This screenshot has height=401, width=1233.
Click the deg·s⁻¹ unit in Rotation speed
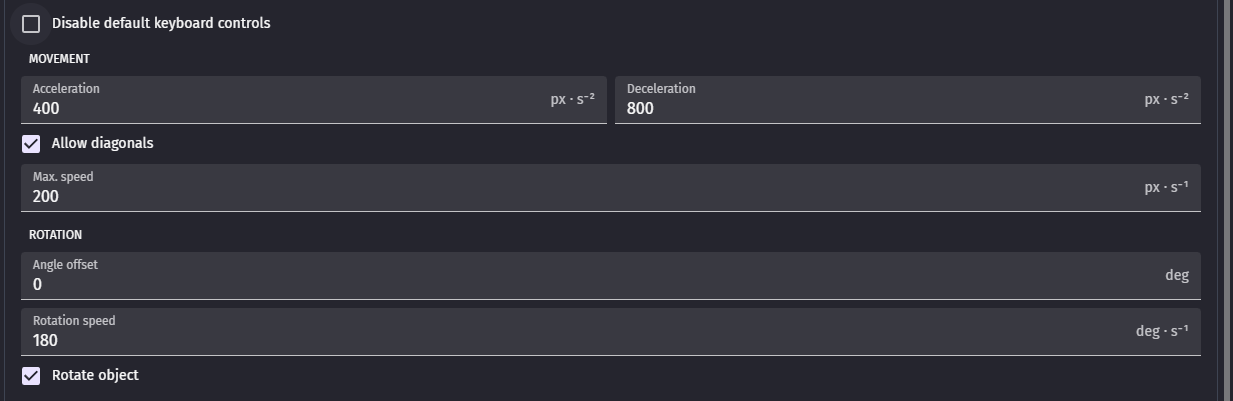1162,331
